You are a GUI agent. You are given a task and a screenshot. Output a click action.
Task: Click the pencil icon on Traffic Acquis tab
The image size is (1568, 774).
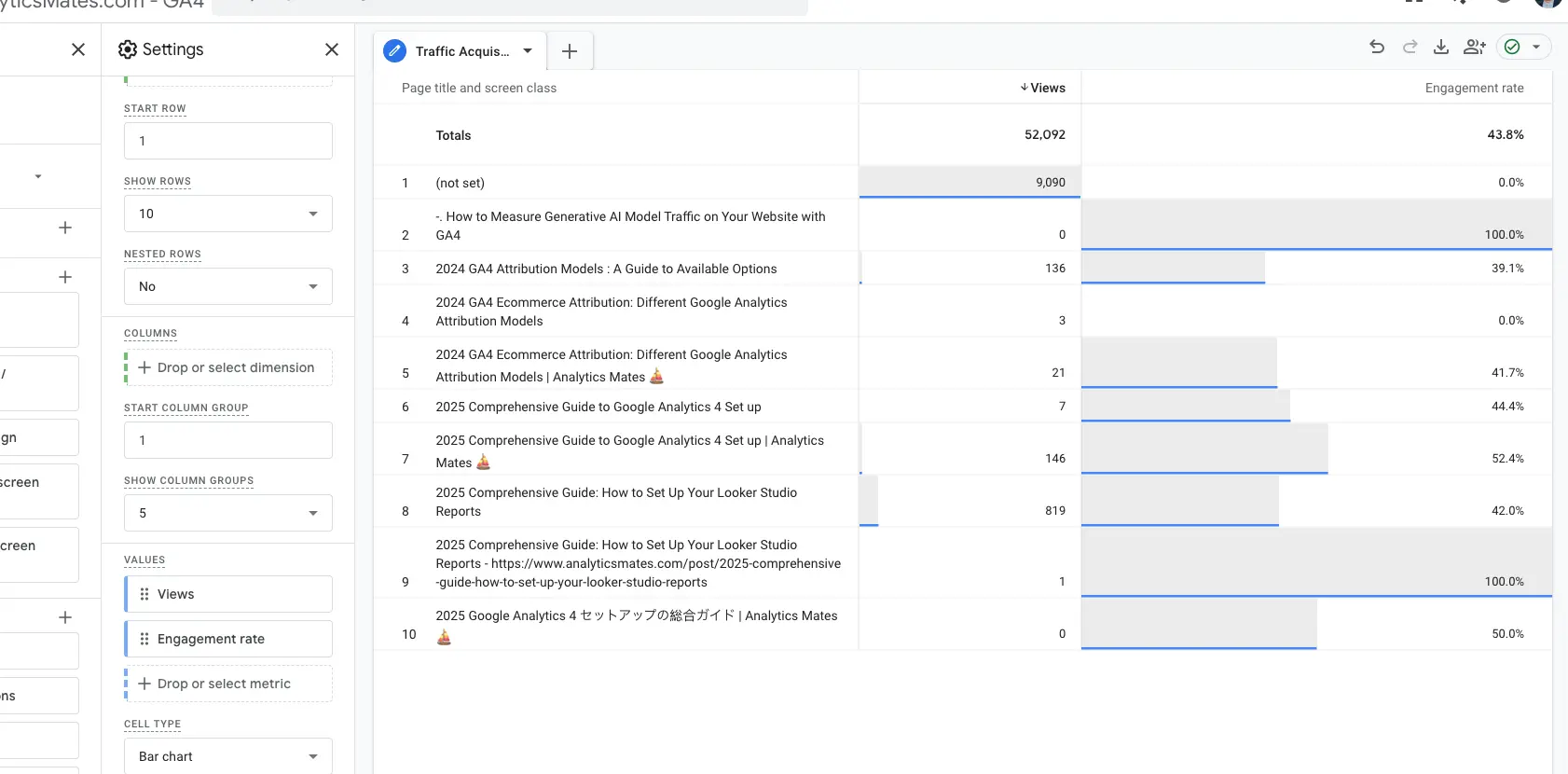point(395,51)
